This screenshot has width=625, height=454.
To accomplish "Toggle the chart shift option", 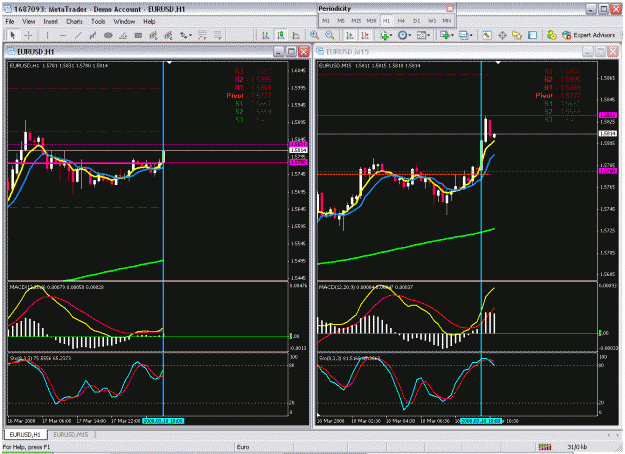I will [x=365, y=35].
